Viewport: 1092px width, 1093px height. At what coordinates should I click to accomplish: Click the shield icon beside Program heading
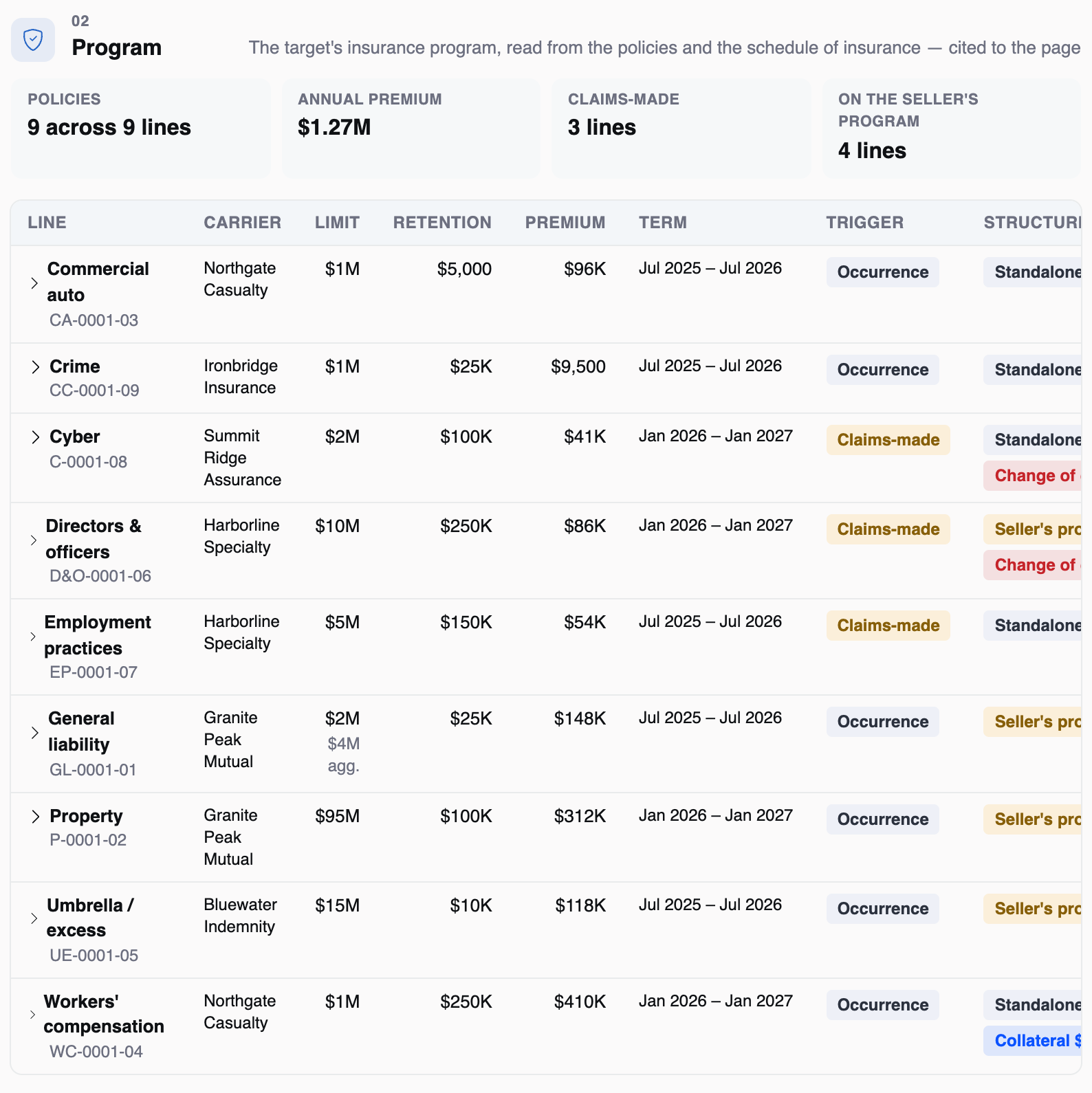[33, 40]
